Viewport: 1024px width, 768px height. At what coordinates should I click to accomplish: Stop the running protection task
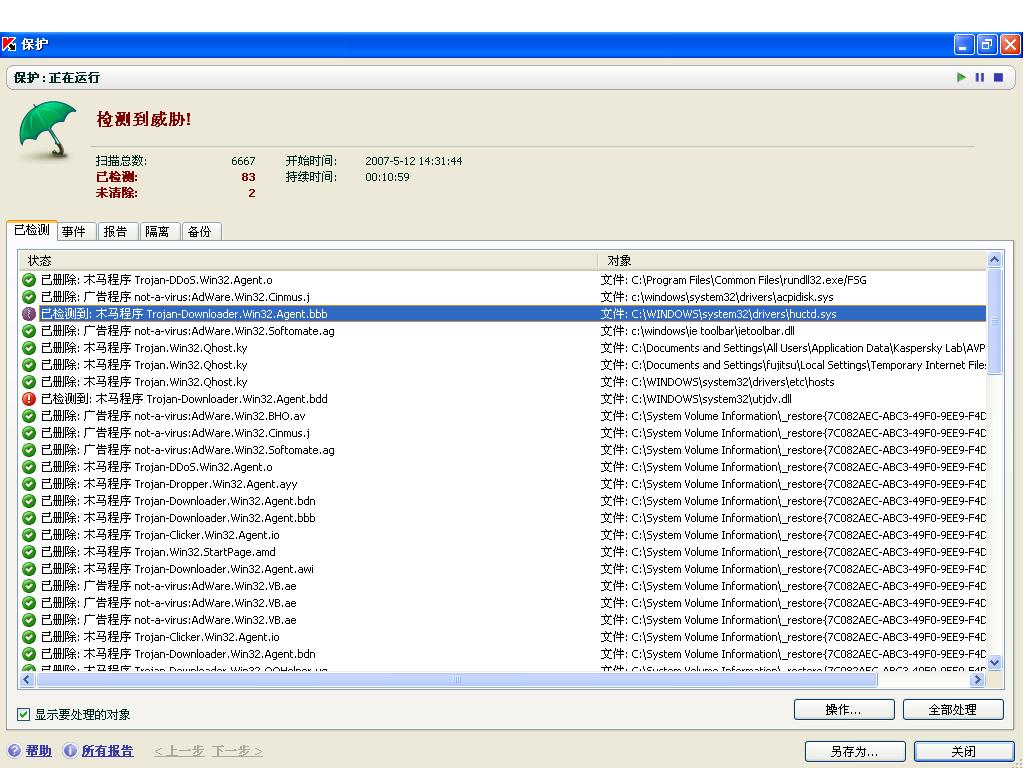998,77
